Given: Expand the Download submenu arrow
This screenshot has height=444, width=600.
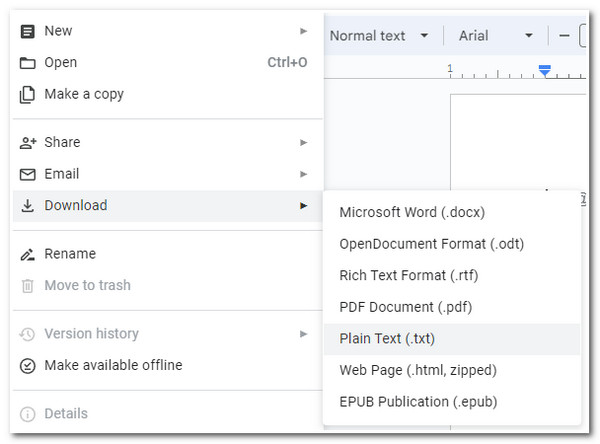Looking at the screenshot, I should click(x=303, y=206).
